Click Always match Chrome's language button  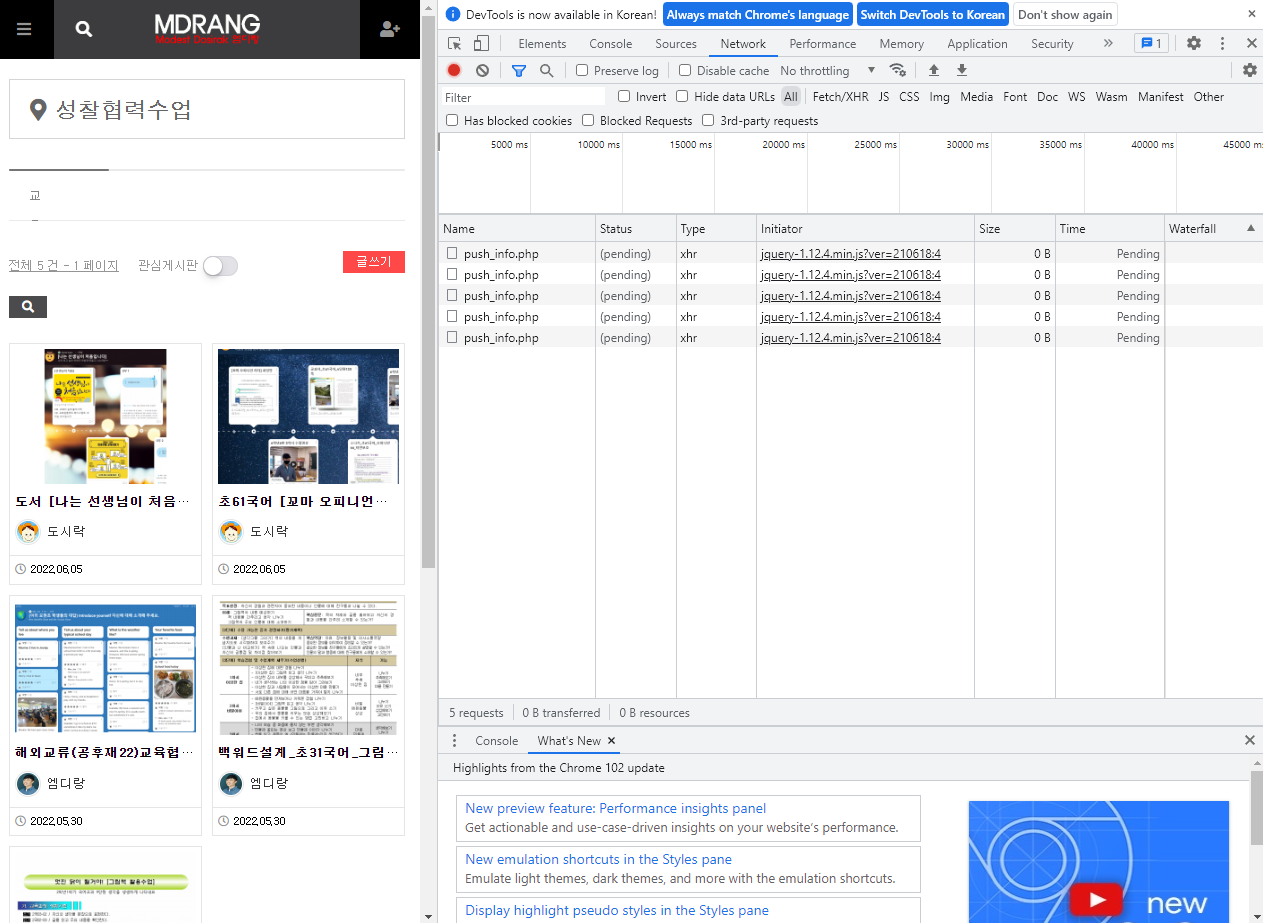click(758, 14)
